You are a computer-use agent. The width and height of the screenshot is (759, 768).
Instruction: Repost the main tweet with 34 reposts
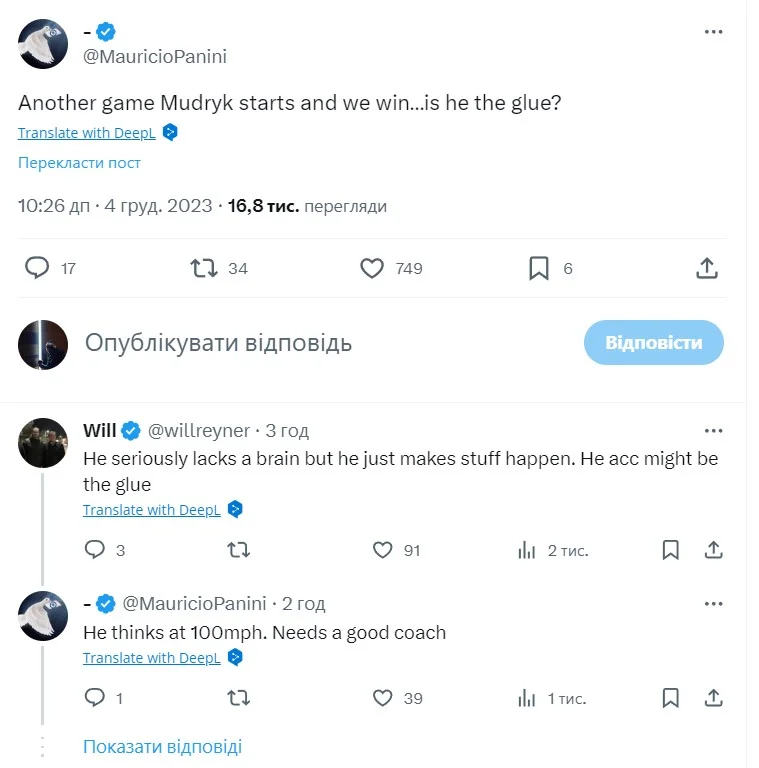[x=204, y=268]
